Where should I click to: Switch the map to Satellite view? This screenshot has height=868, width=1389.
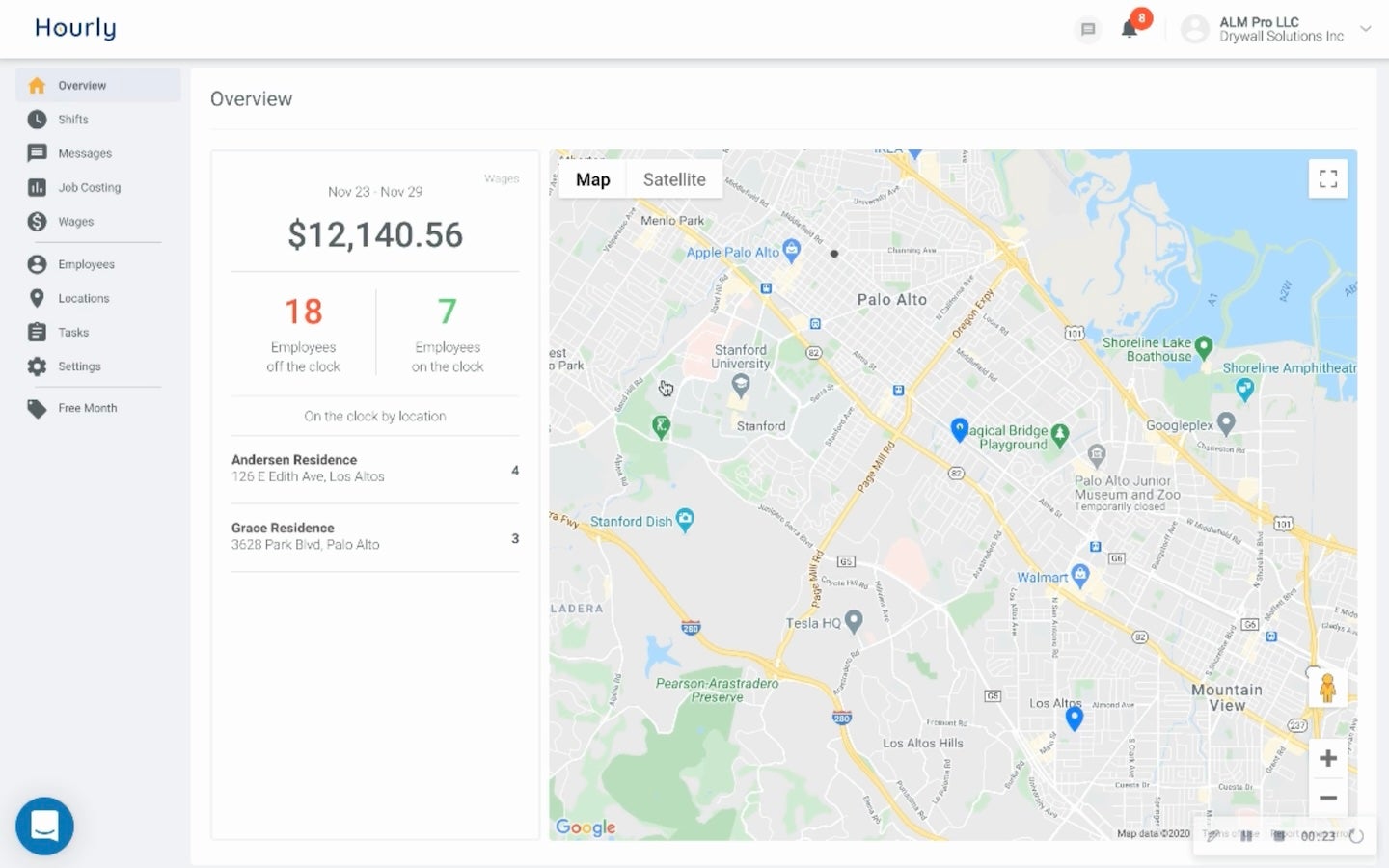click(x=674, y=179)
